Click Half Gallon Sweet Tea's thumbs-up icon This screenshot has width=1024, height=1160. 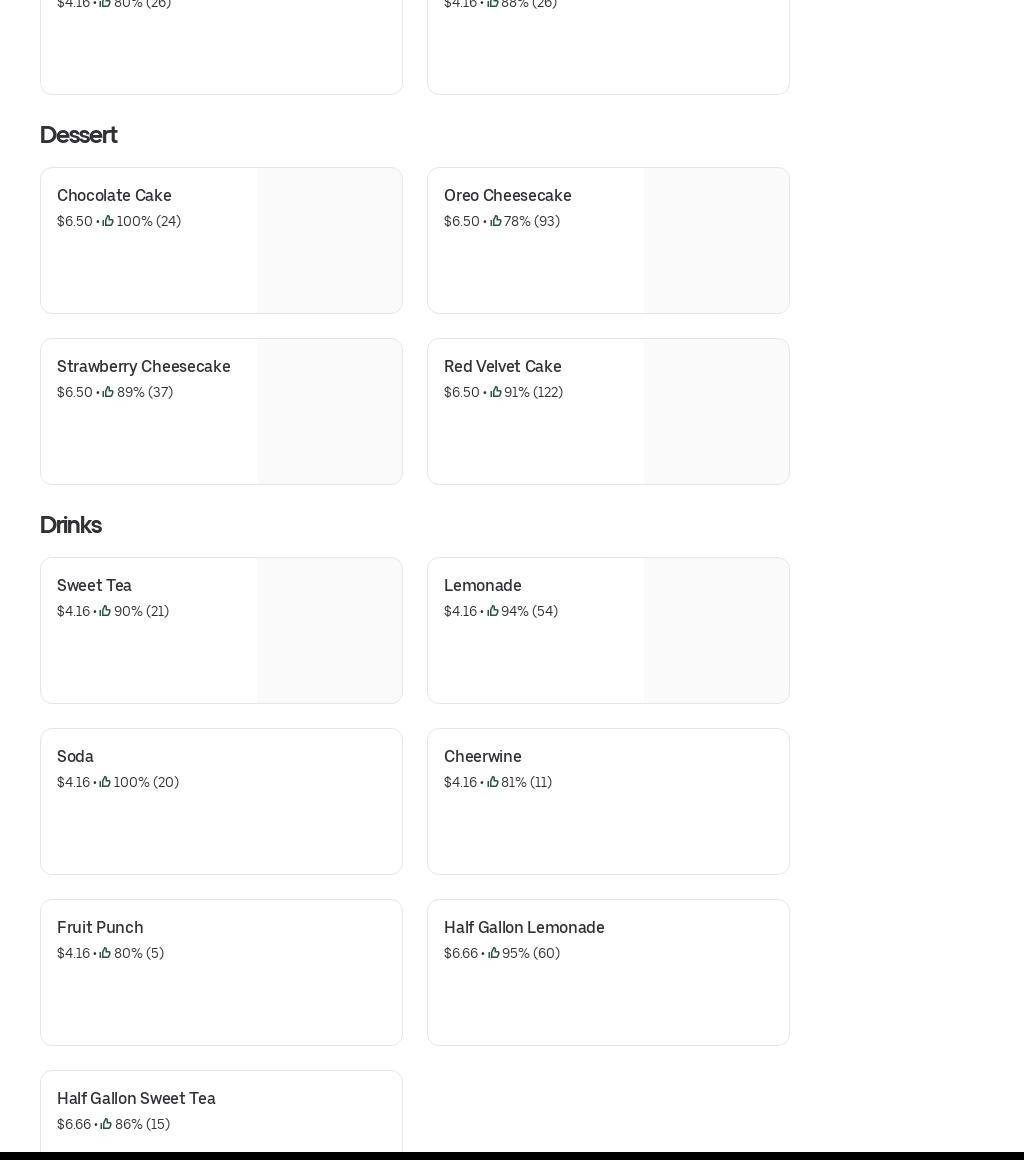106,1124
